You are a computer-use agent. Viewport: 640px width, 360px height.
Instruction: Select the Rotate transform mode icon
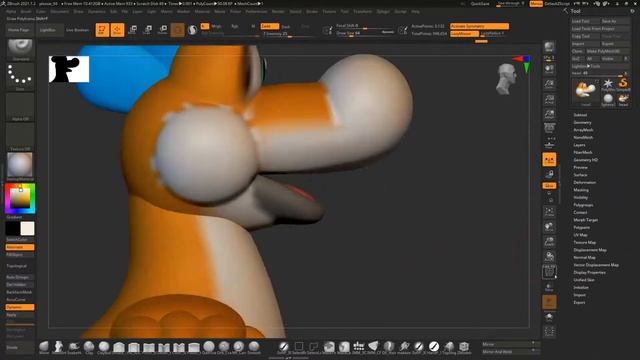tap(163, 30)
